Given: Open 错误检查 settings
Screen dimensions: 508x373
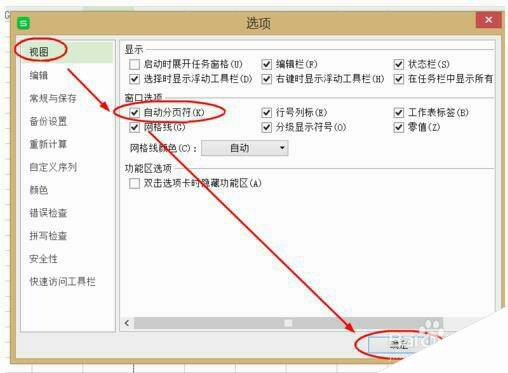Looking at the screenshot, I should 48,213.
